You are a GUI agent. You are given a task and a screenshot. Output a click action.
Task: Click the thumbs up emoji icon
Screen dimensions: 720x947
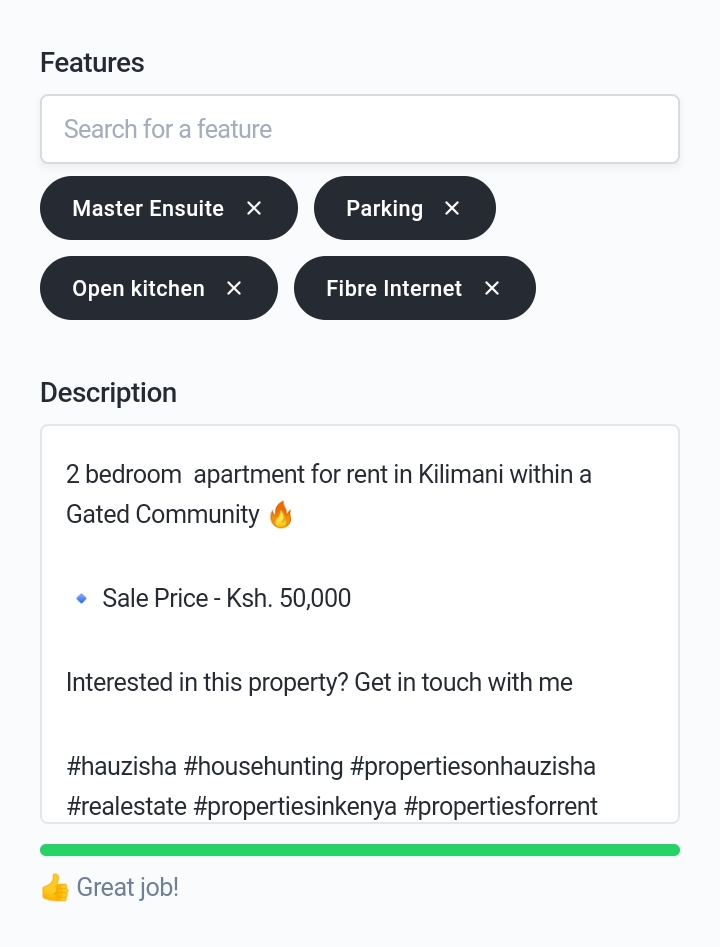pyautogui.click(x=55, y=888)
